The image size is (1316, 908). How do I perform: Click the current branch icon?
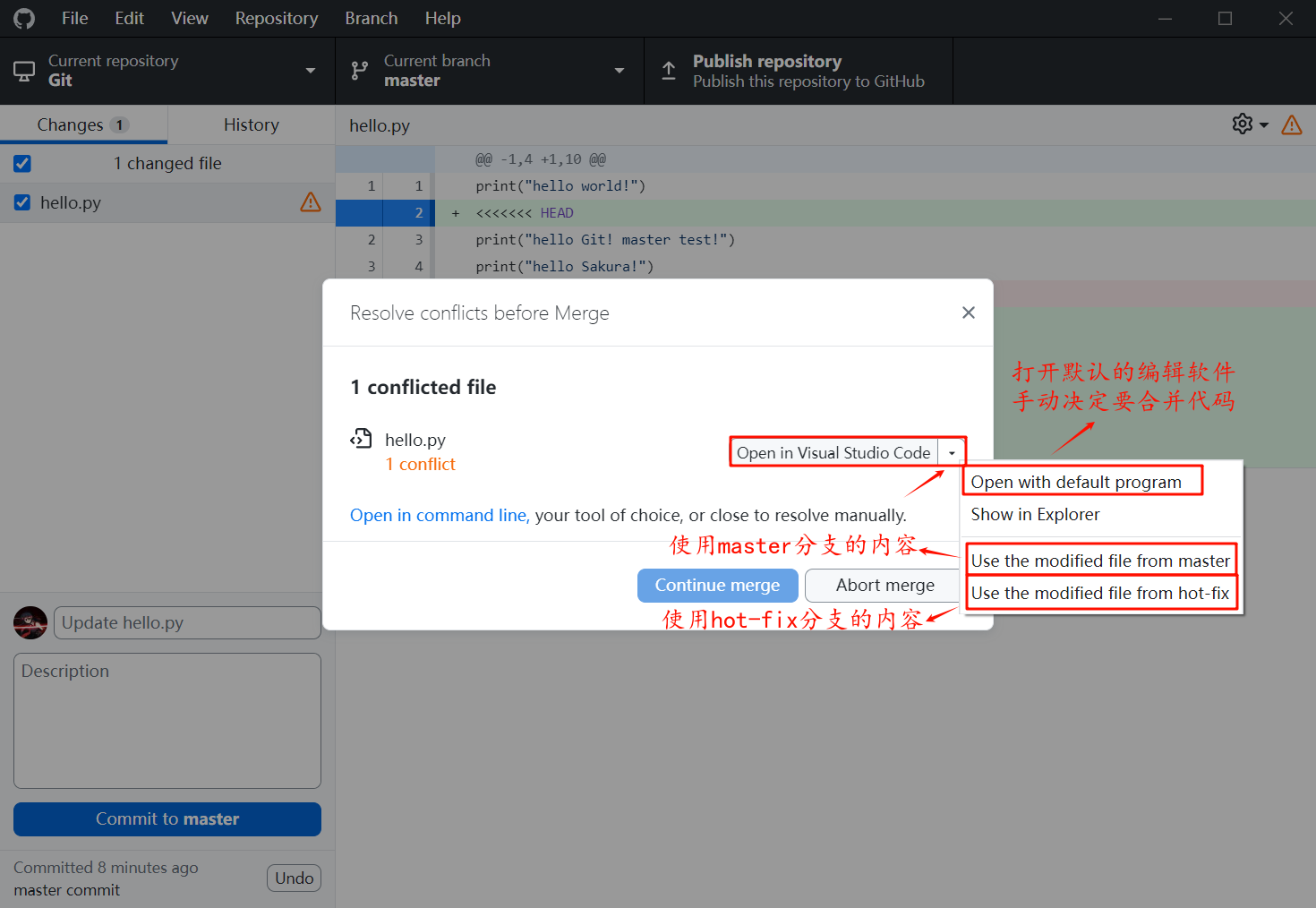360,71
